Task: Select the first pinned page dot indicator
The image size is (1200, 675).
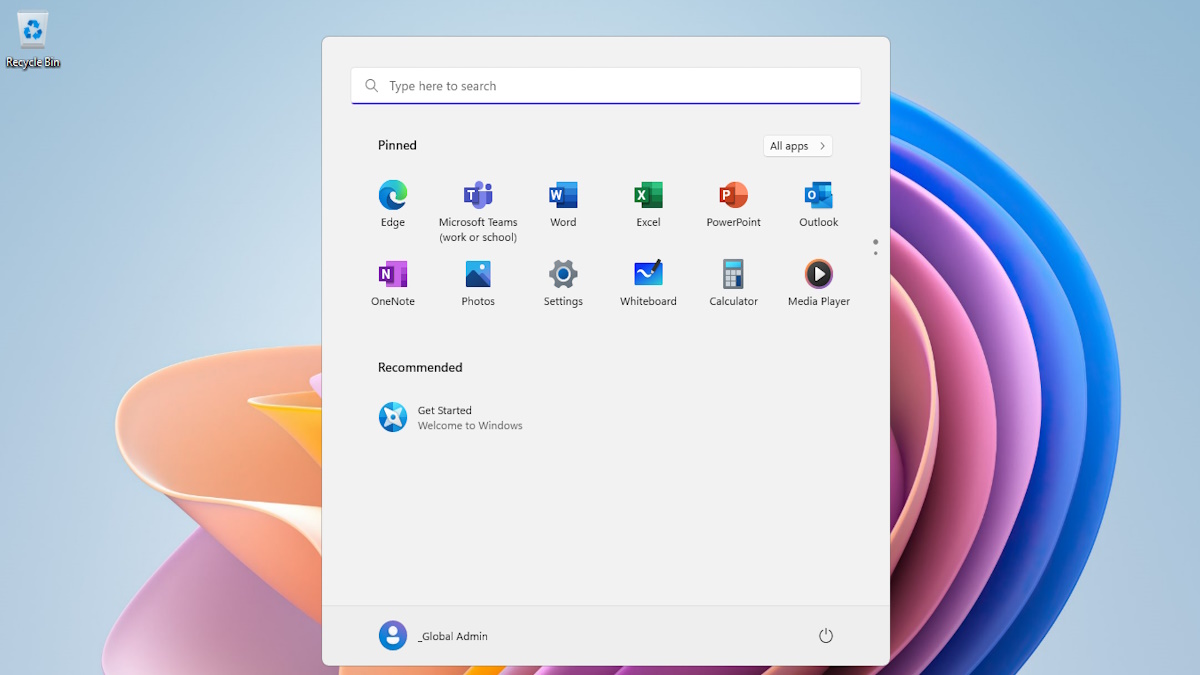Action: pyautogui.click(x=876, y=241)
